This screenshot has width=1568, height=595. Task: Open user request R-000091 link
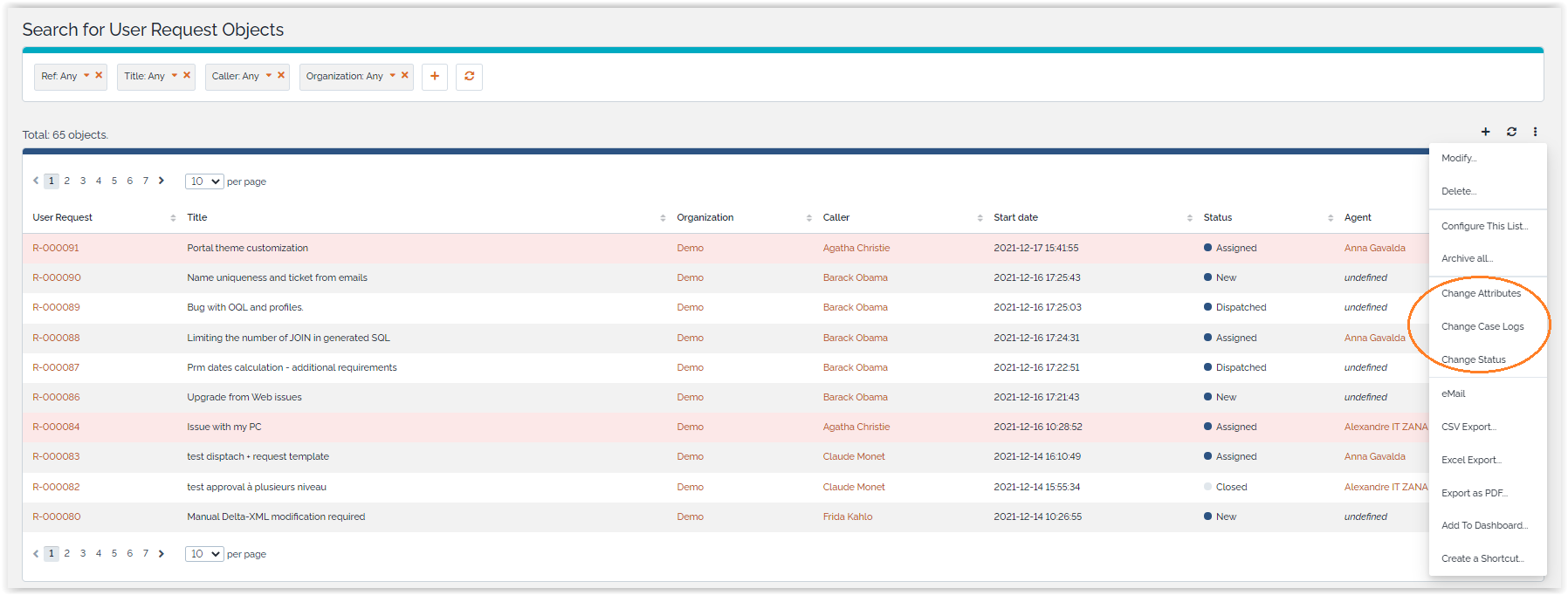(56, 248)
